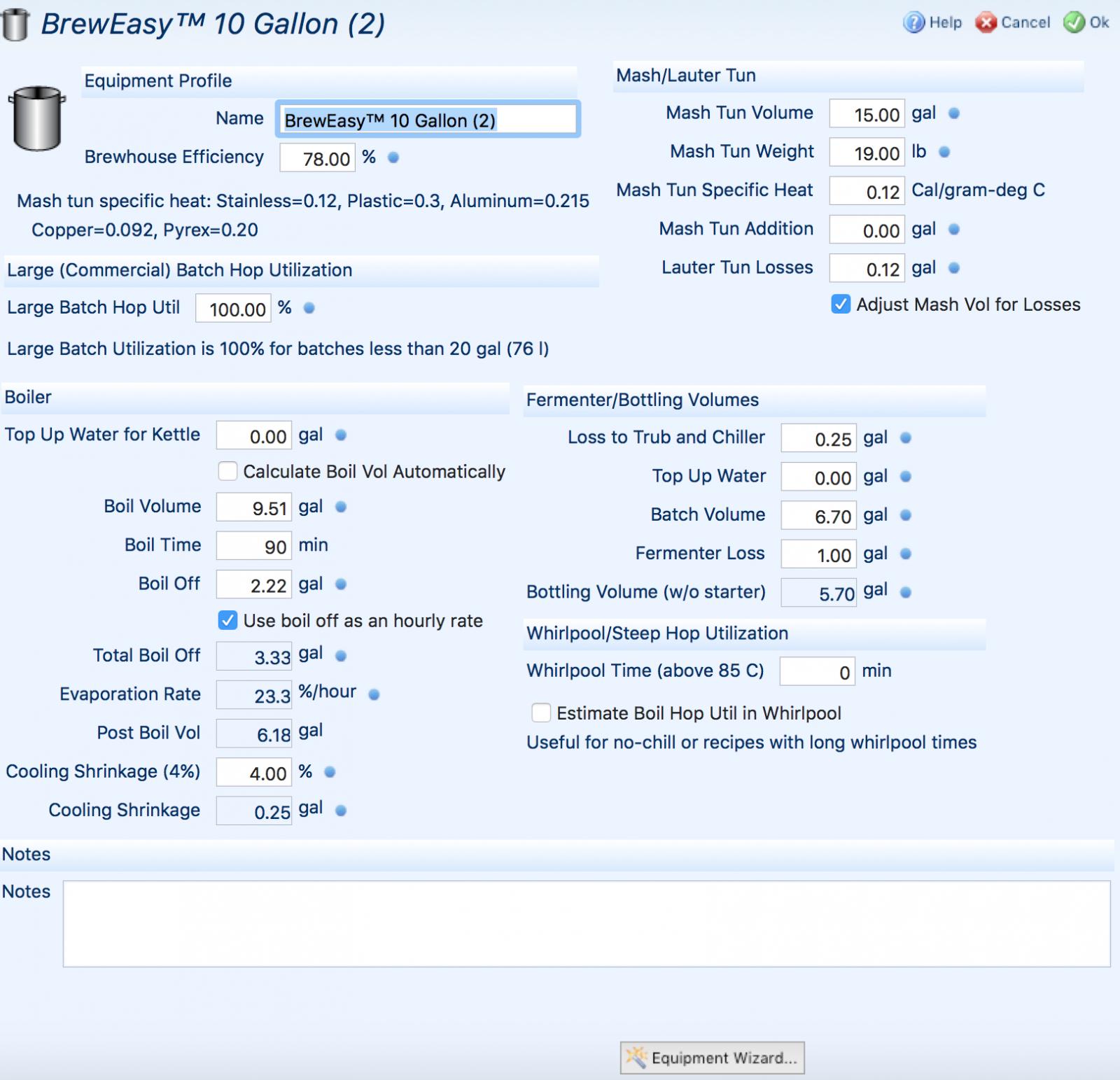Viewport: 1120px width, 1080px height.
Task: Click the Mash Tun Addition field
Action: 867,230
